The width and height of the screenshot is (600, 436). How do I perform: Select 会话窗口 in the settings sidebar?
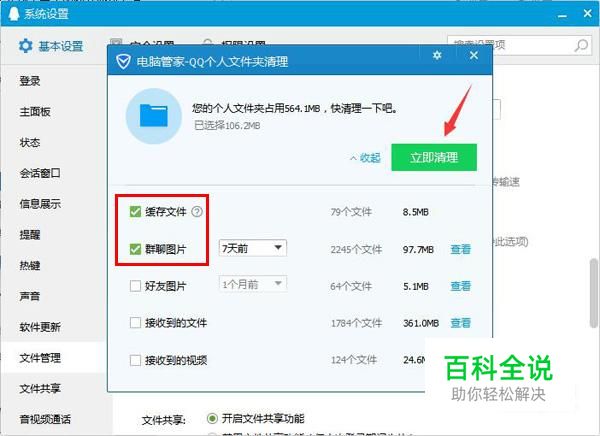(40, 173)
